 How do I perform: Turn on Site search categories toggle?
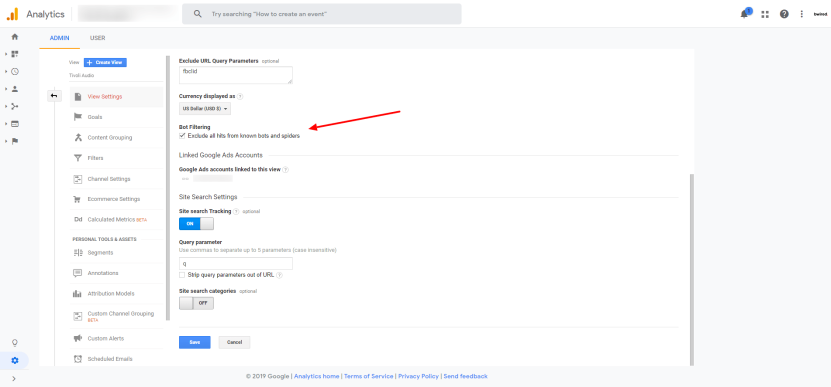(196, 303)
